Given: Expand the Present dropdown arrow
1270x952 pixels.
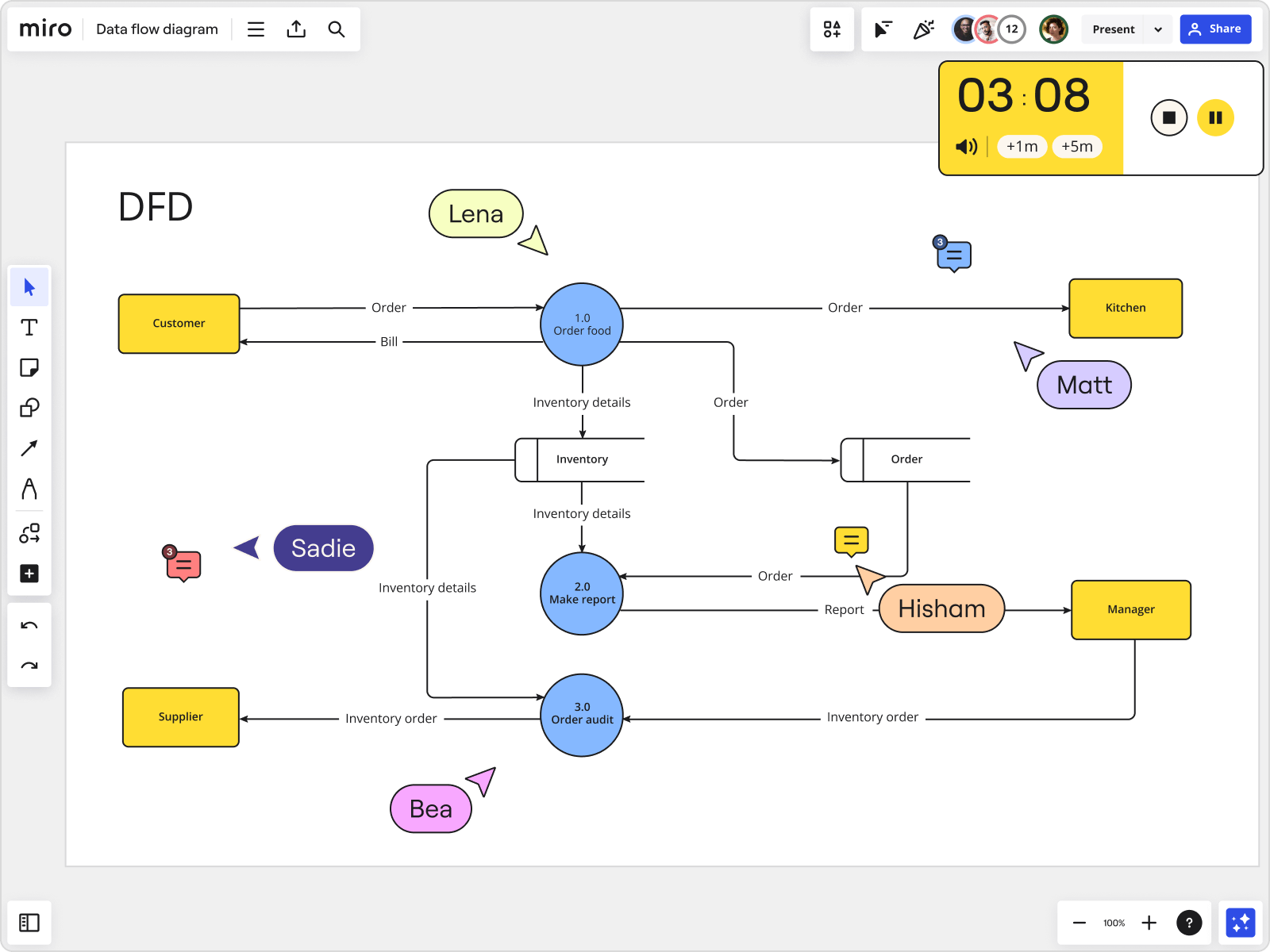Looking at the screenshot, I should point(1158,29).
